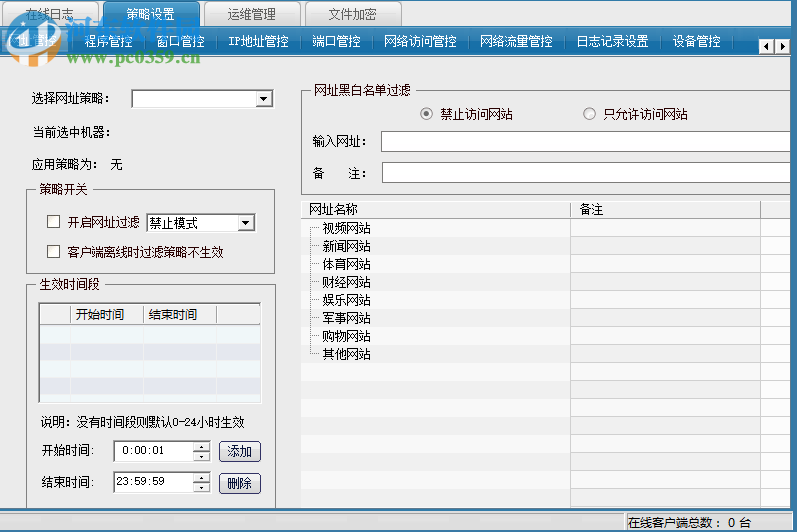
Task: Click the 备注 column header
Action: tap(665, 209)
